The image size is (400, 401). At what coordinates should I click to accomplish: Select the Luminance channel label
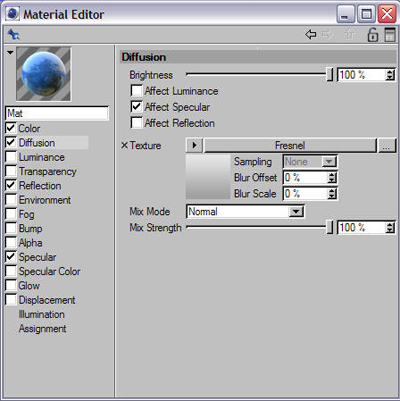[x=42, y=157]
